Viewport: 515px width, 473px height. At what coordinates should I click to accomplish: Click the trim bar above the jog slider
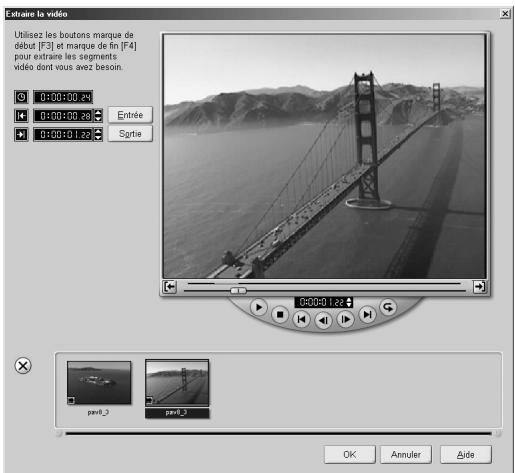pos(324,283)
